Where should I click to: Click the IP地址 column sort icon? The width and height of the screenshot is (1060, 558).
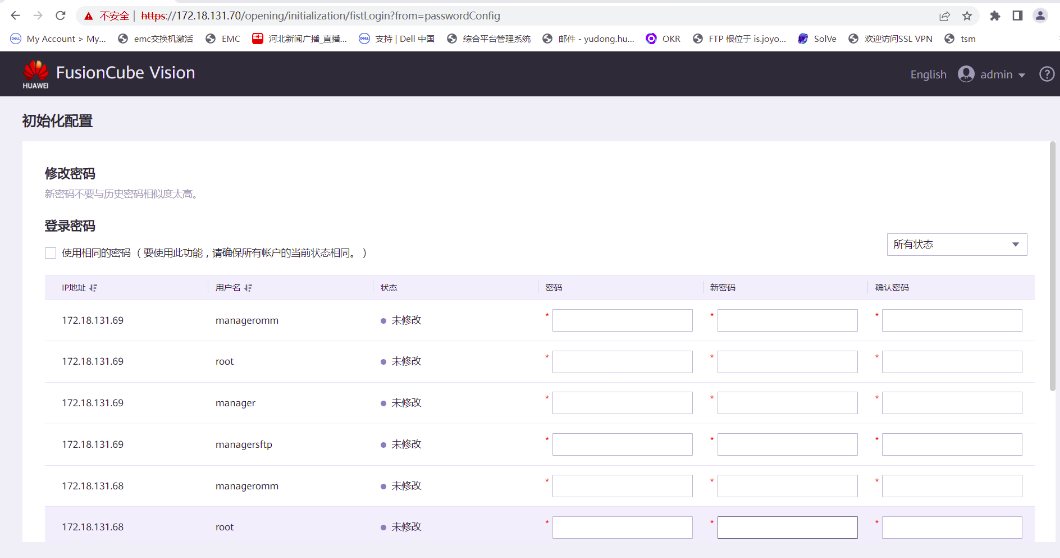click(93, 288)
